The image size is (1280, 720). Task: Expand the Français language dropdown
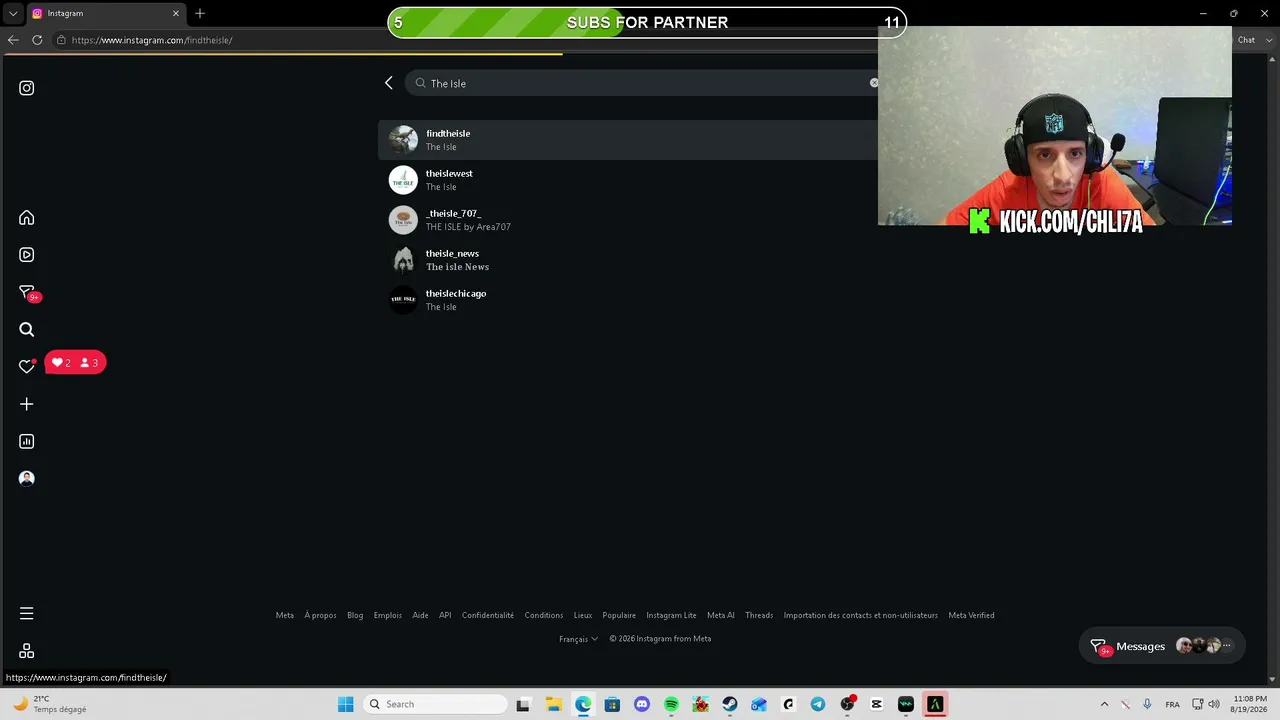[x=579, y=639]
